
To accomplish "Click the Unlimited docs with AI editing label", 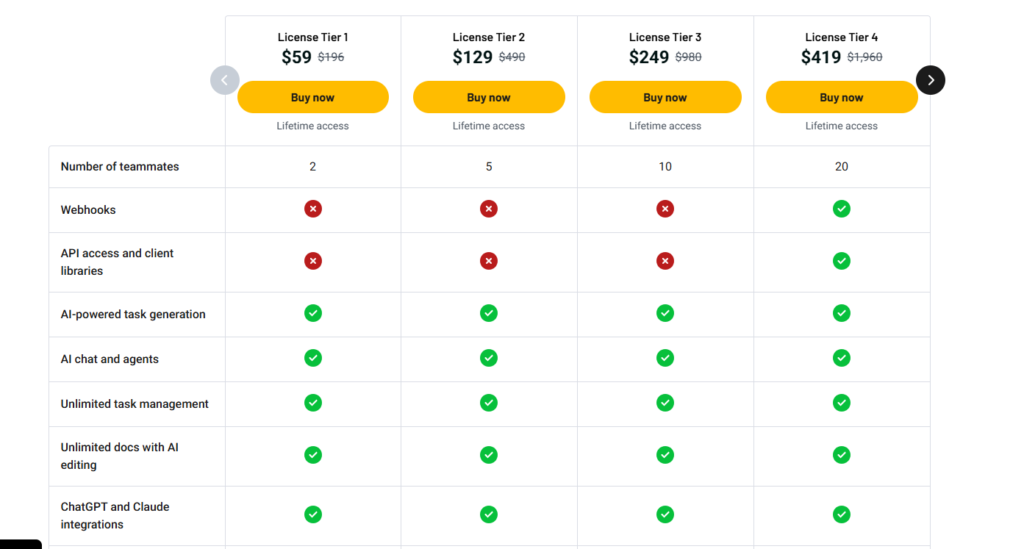I will pos(120,456).
